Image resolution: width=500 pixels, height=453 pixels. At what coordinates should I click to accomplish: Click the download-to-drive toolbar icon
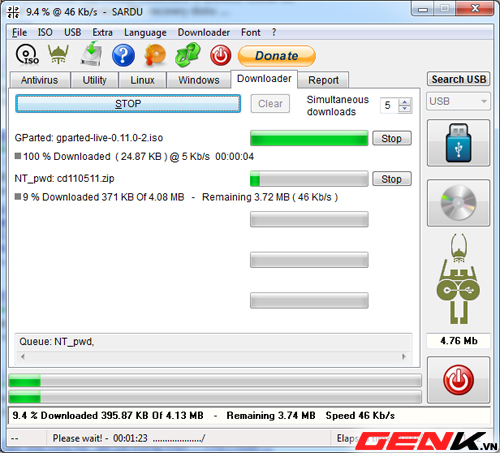click(91, 54)
